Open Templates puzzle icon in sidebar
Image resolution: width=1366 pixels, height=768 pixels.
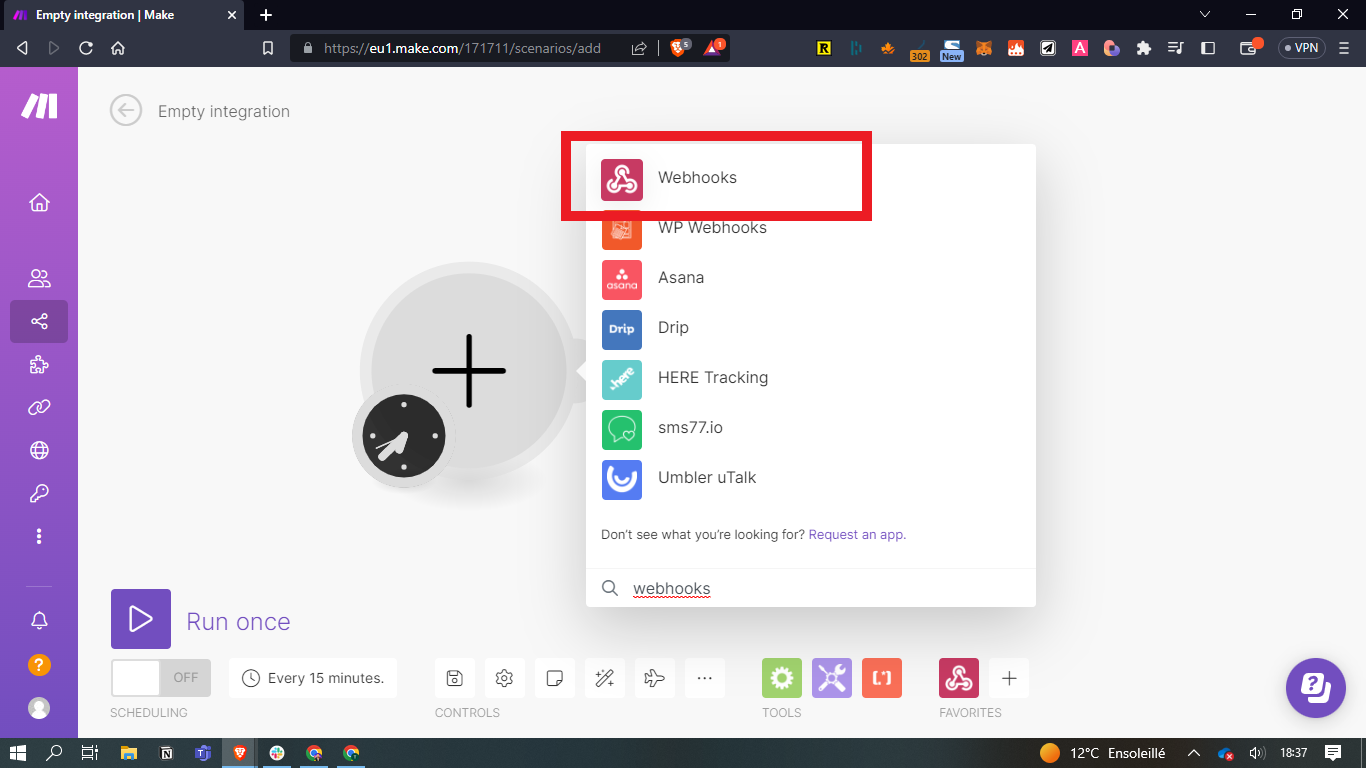coord(39,365)
